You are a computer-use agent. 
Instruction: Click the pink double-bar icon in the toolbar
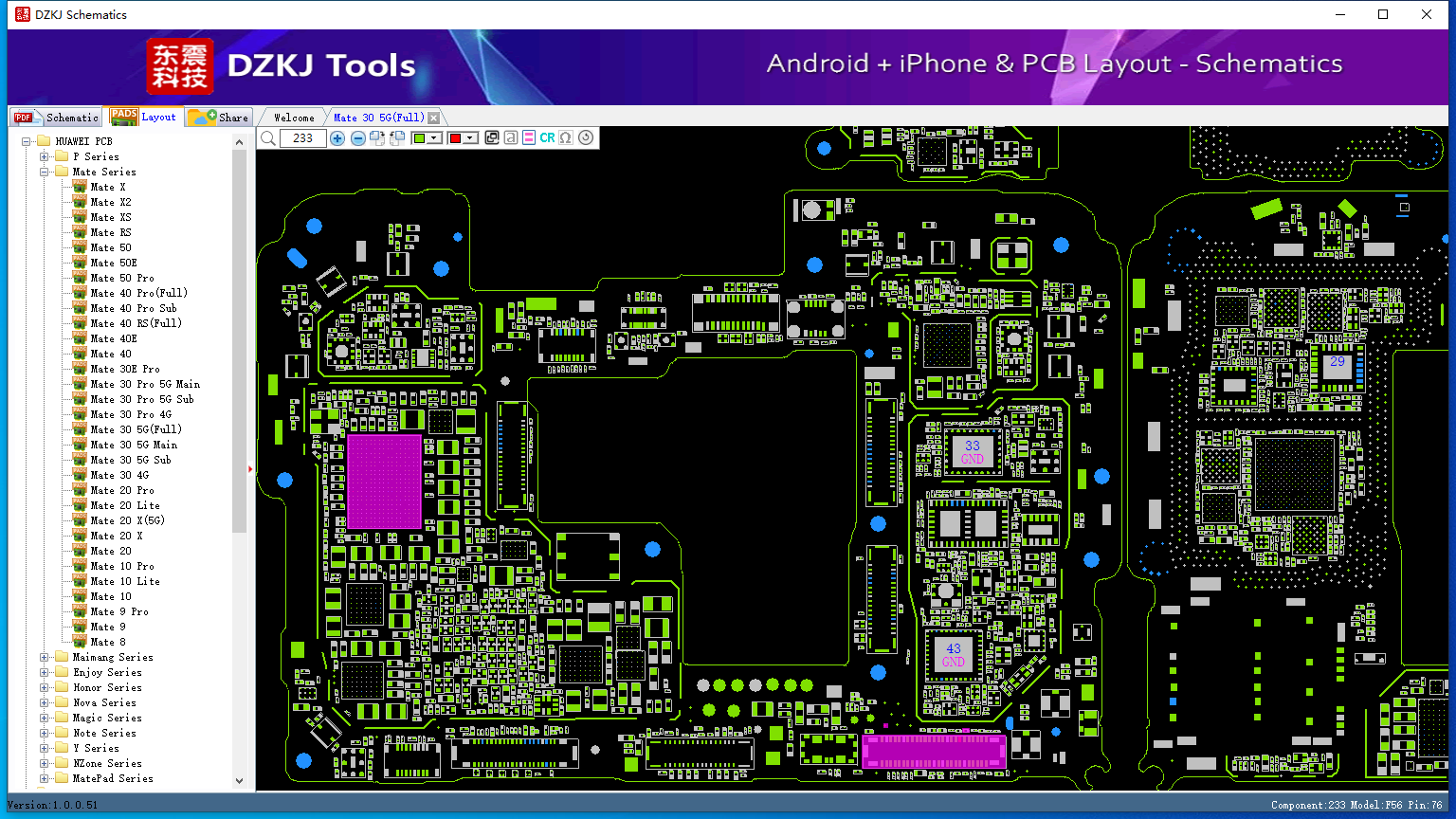pyautogui.click(x=529, y=138)
